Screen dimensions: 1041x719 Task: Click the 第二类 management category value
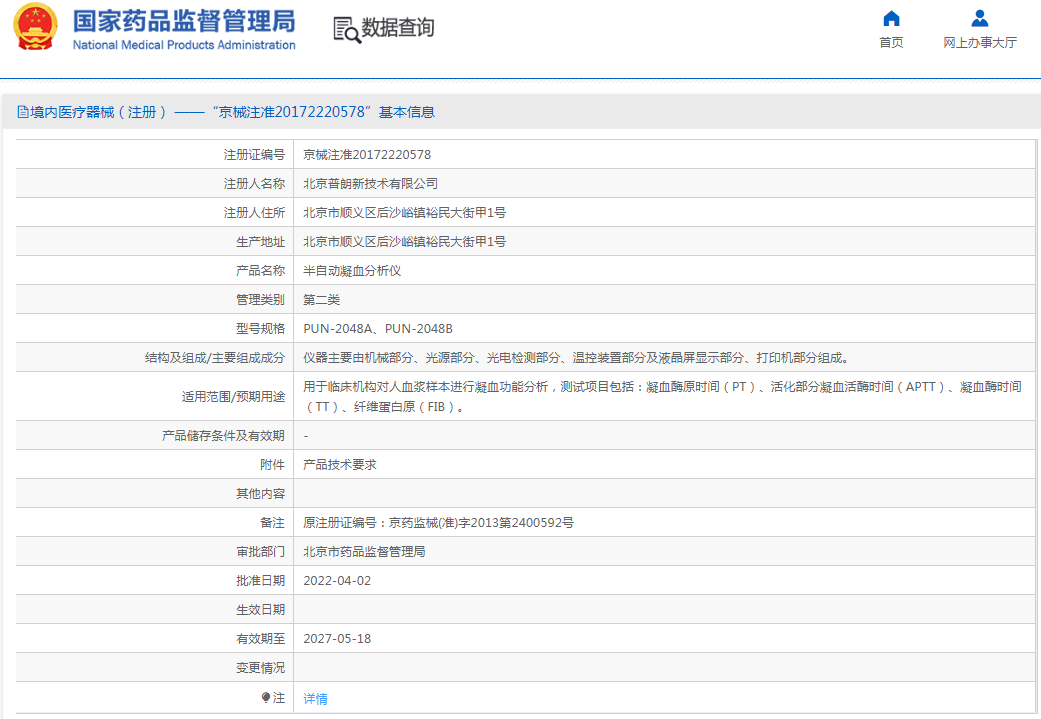tap(321, 300)
